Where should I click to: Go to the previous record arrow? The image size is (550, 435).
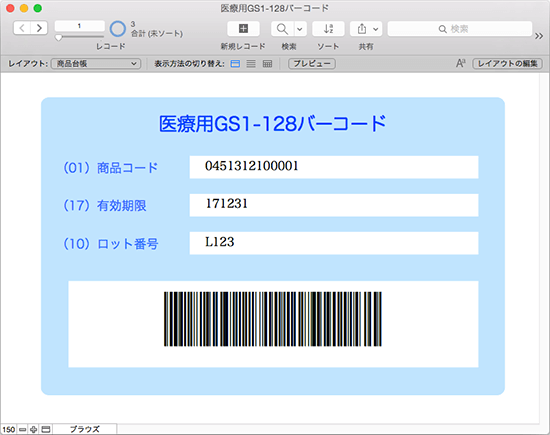22,28
